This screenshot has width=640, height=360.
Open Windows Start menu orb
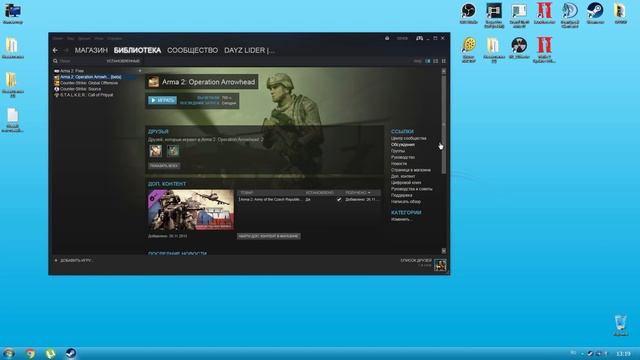click(9, 353)
